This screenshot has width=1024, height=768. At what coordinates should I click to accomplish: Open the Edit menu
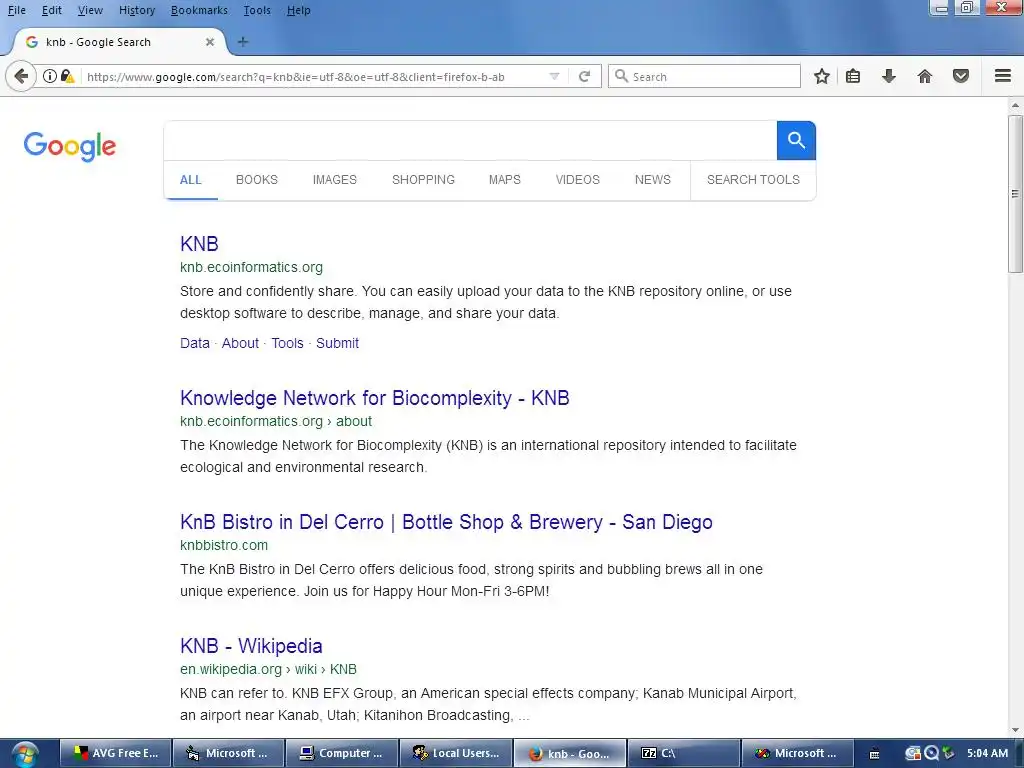pyautogui.click(x=52, y=10)
